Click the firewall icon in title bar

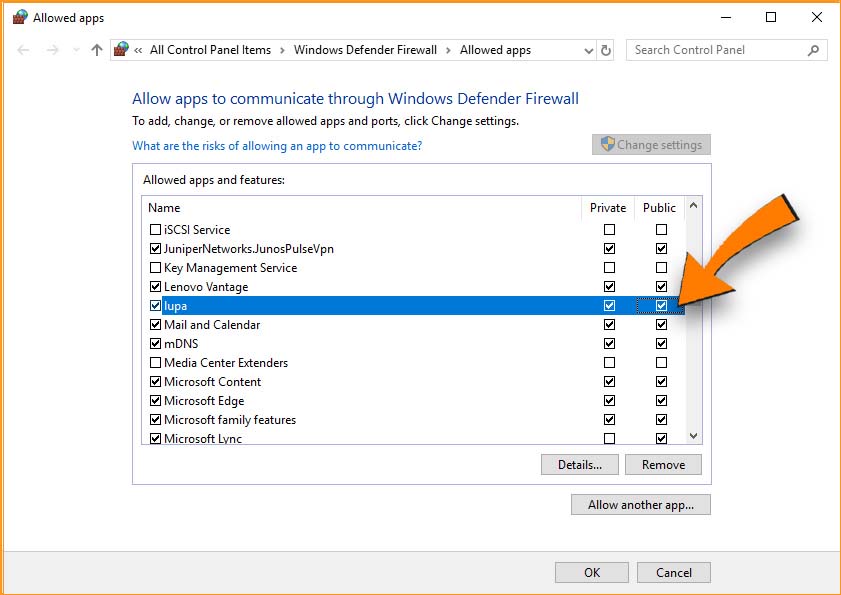pyautogui.click(x=20, y=17)
